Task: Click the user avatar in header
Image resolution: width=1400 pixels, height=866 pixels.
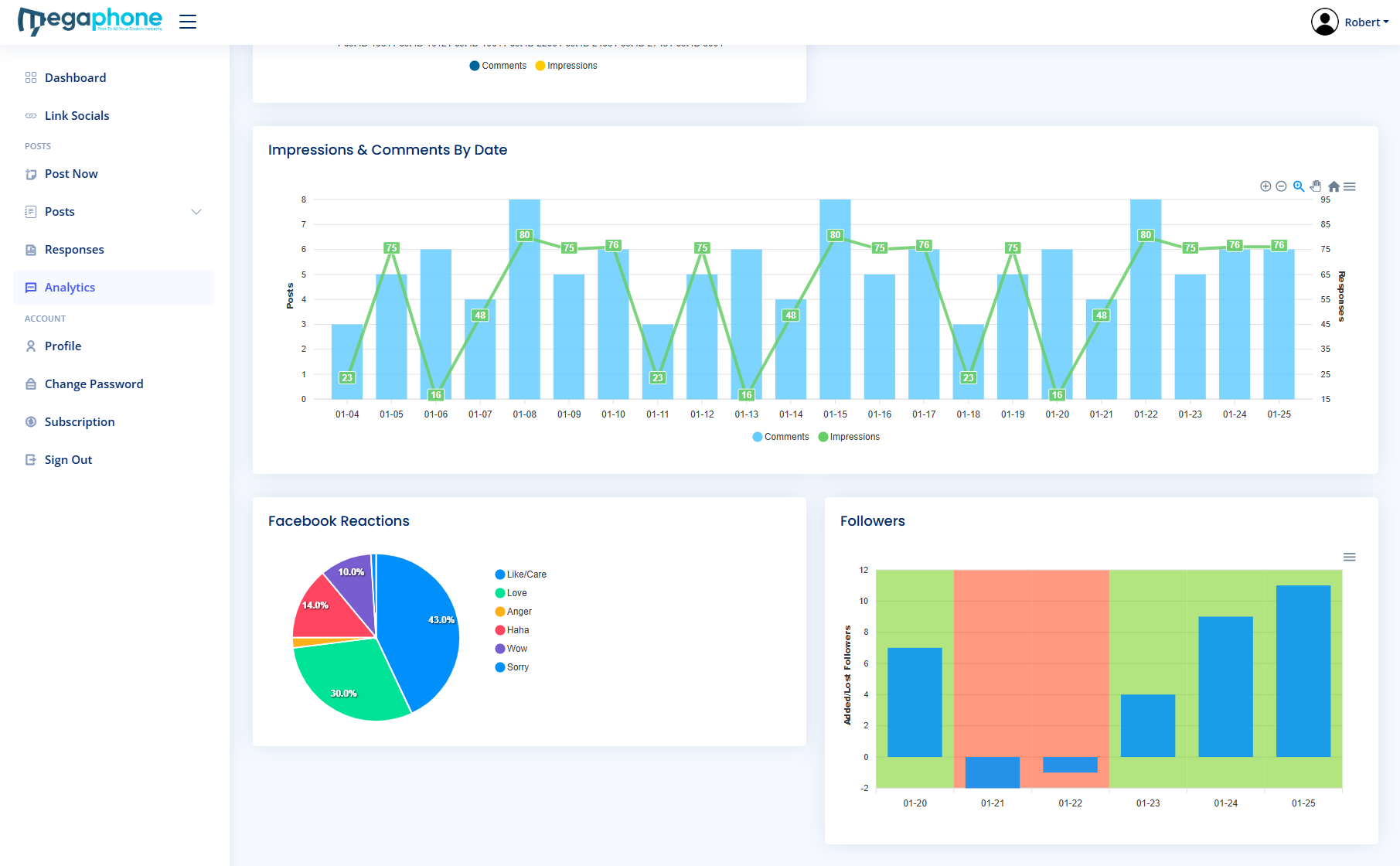Action: point(1325,22)
